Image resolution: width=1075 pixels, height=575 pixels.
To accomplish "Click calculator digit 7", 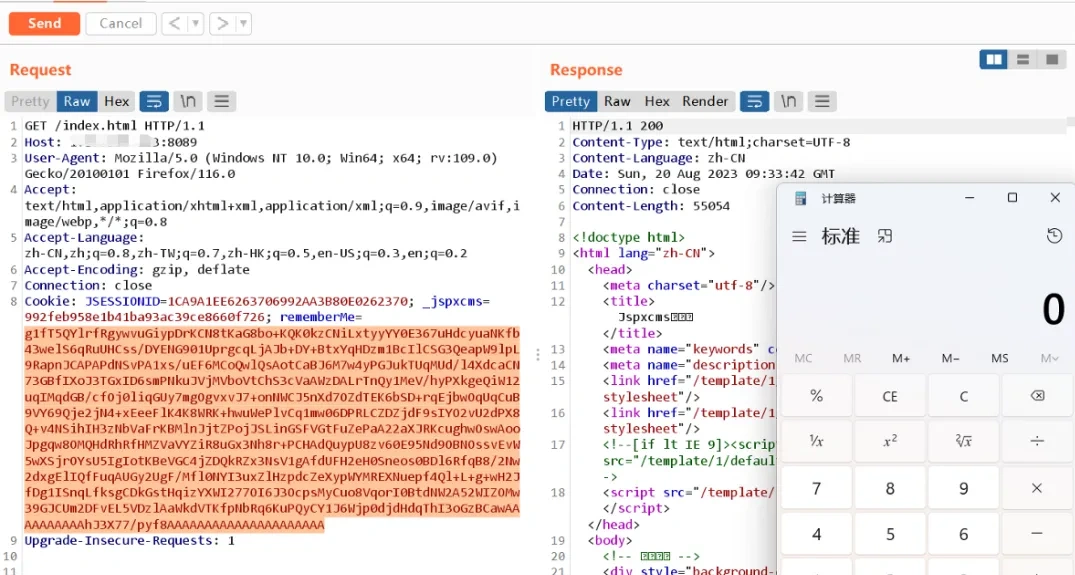I will pos(817,488).
